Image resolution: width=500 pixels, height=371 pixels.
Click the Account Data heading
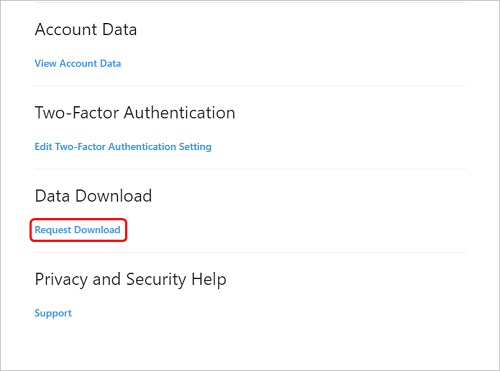click(86, 29)
